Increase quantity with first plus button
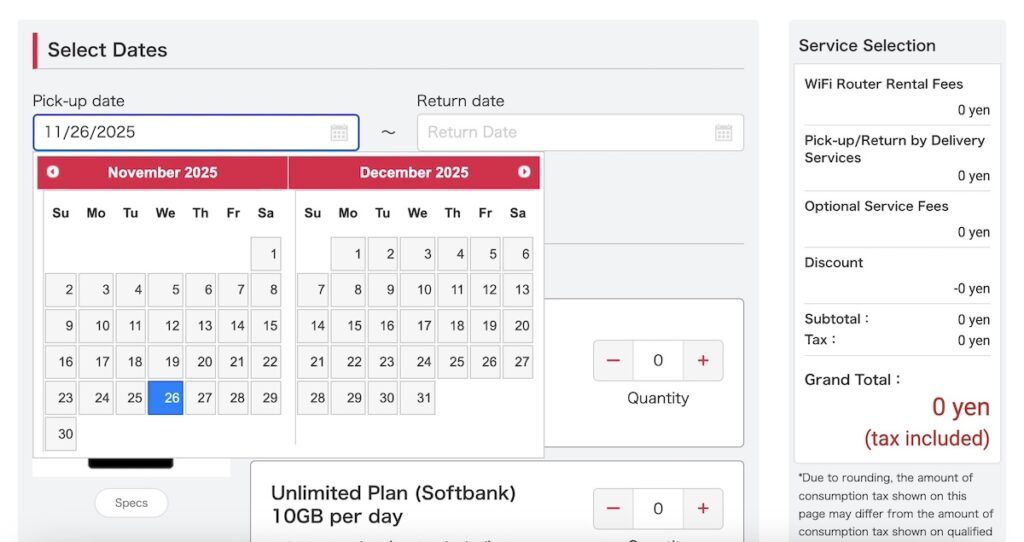This screenshot has width=1024, height=542. (x=703, y=361)
